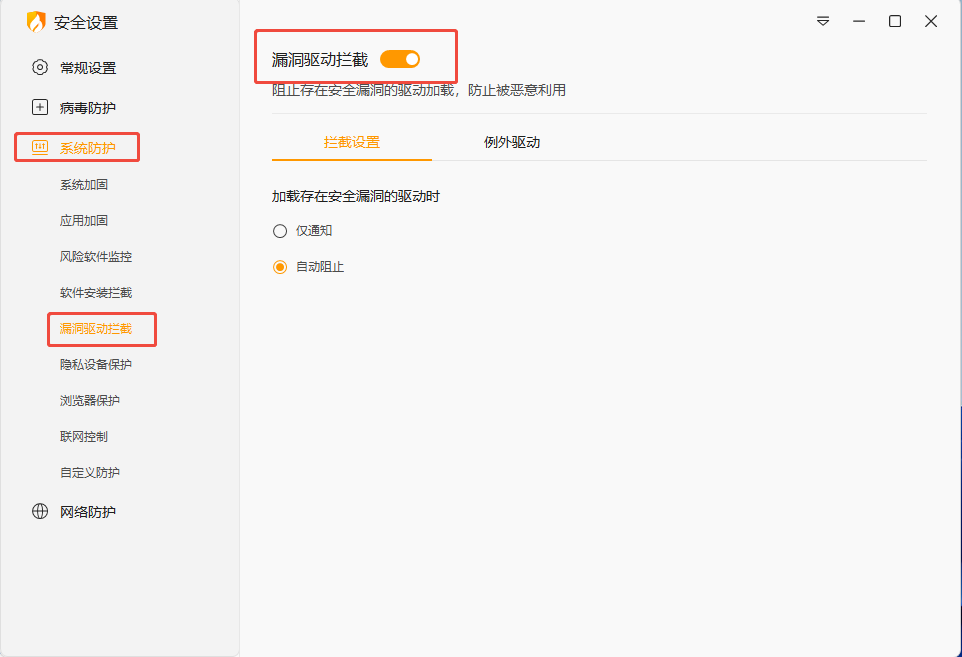962x657 pixels.
Task: Open 系统加固 settings page
Action: (x=84, y=185)
